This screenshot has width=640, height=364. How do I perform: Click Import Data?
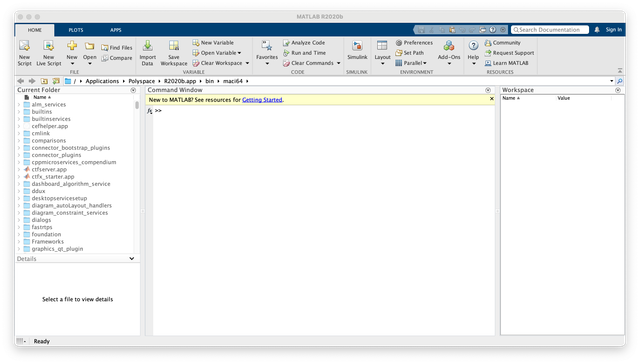(147, 53)
